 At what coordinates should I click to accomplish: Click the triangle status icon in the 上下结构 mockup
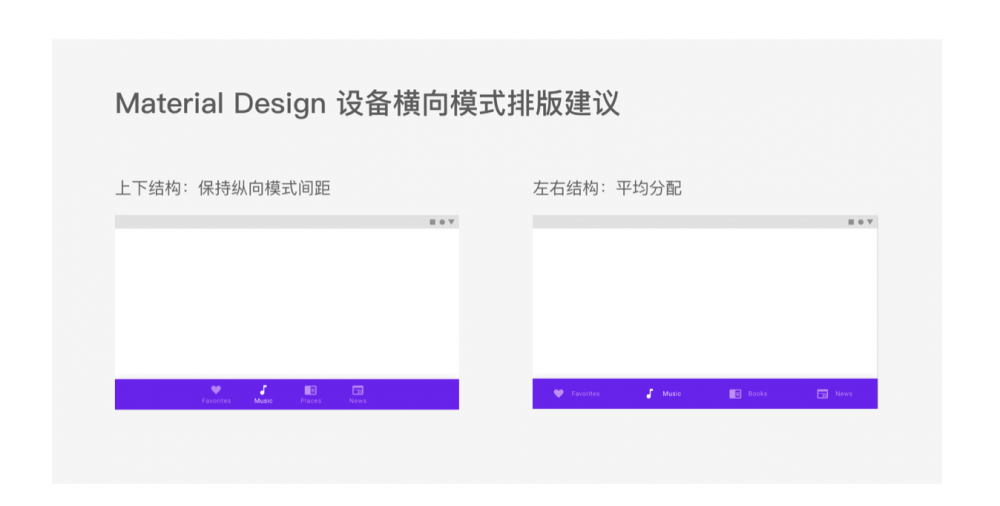(x=452, y=222)
